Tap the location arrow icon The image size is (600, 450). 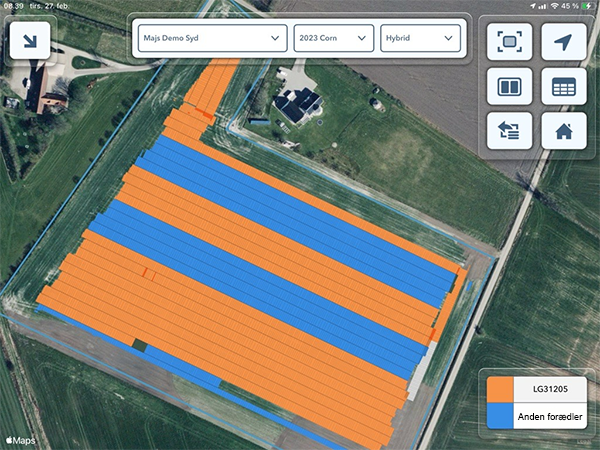[564, 42]
